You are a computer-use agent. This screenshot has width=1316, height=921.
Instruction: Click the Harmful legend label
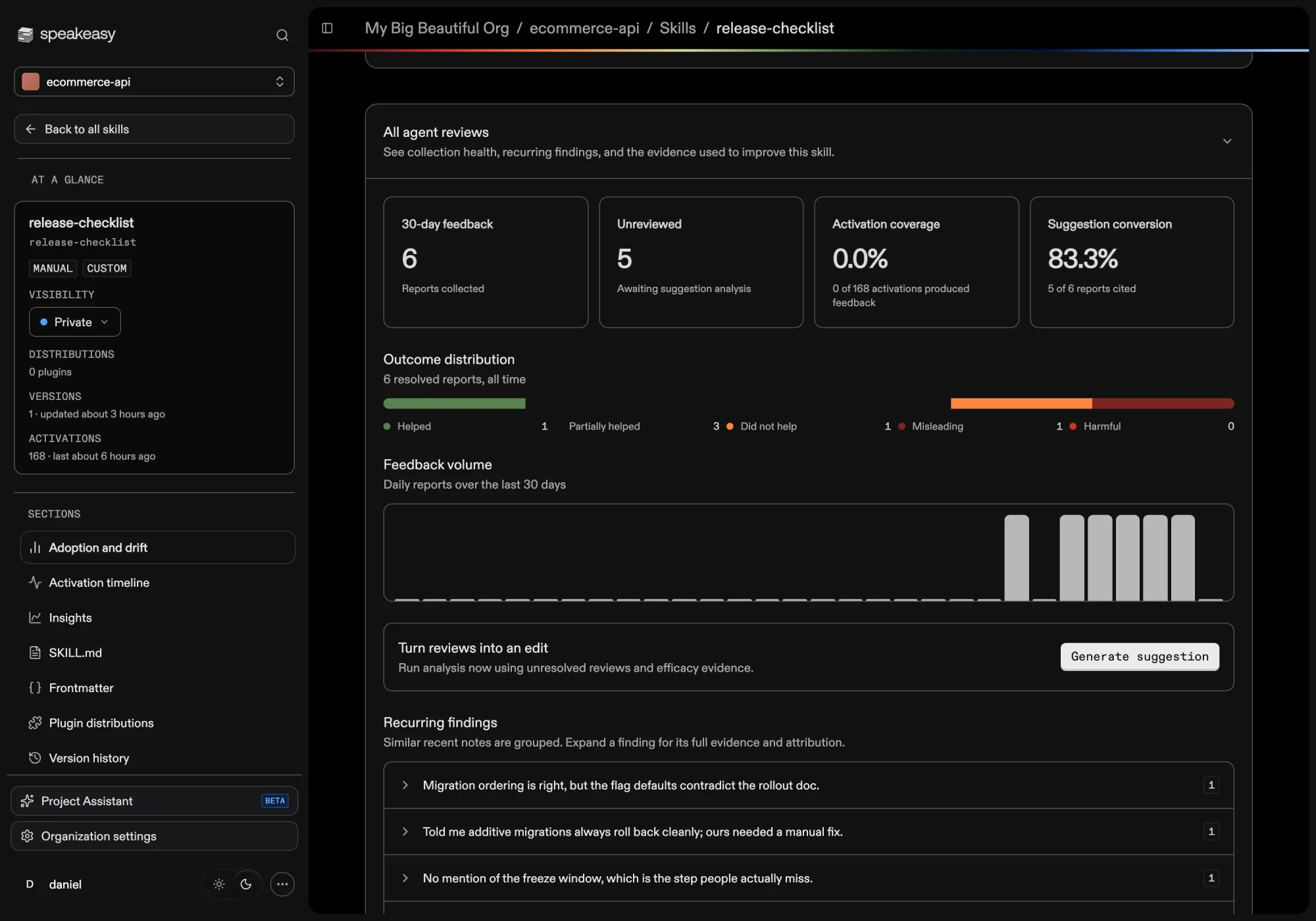[1102, 426]
